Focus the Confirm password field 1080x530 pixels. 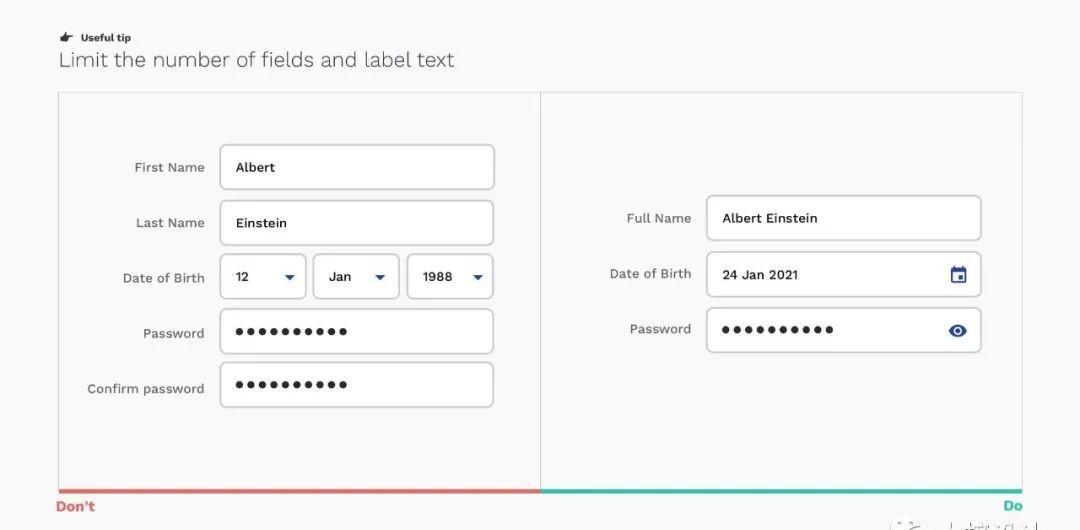click(x=357, y=385)
